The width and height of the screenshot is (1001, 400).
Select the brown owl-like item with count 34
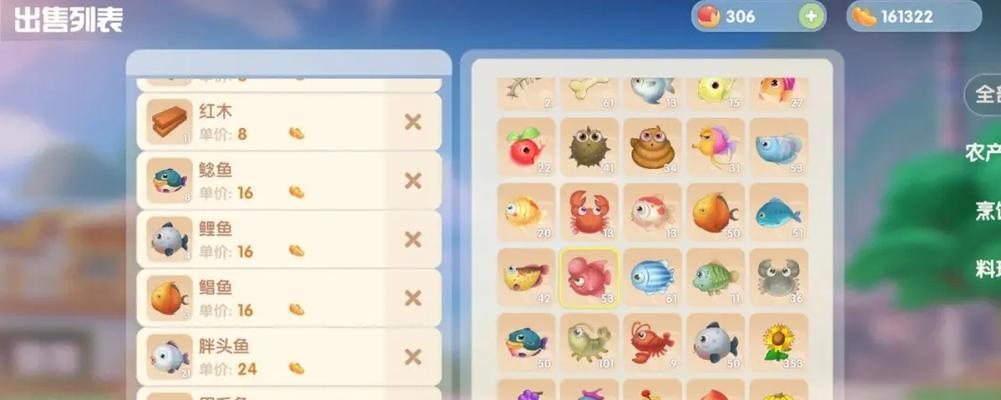652,147
